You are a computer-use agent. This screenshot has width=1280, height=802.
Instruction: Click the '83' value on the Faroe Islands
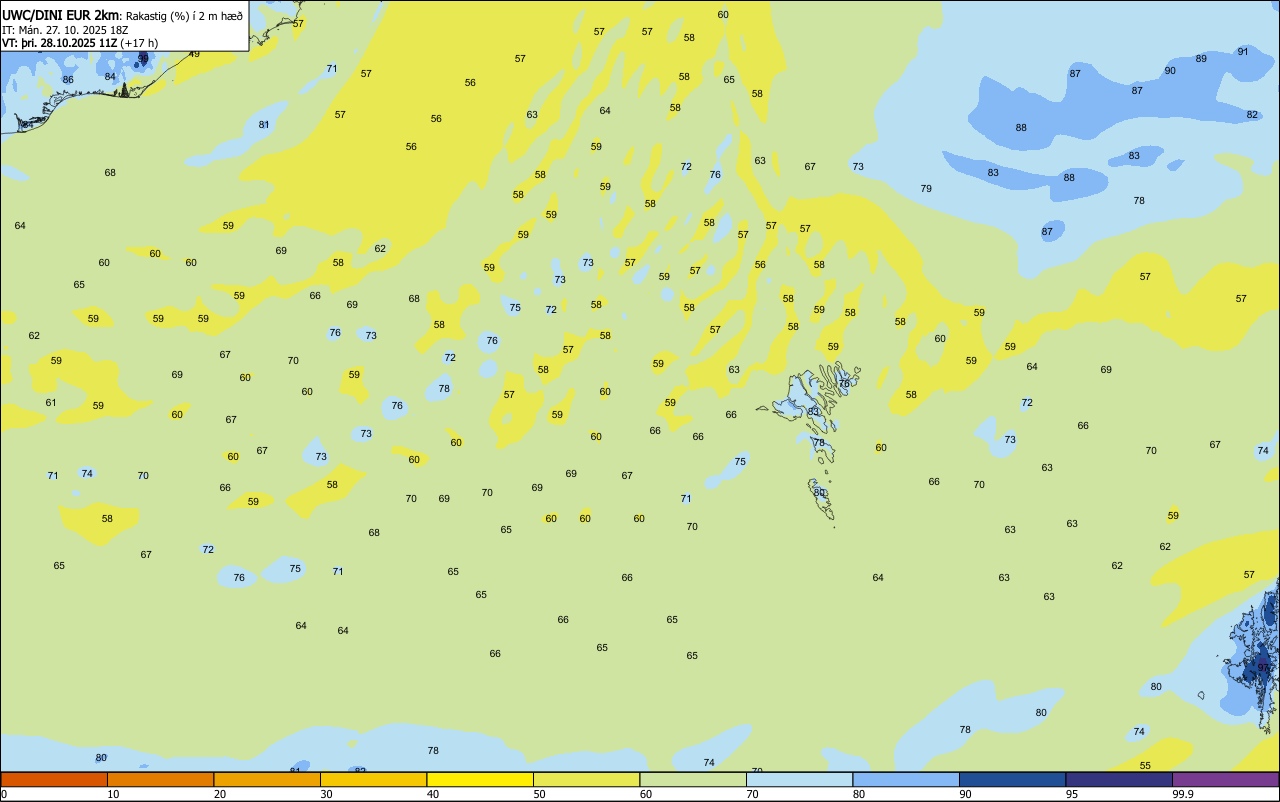tap(813, 411)
